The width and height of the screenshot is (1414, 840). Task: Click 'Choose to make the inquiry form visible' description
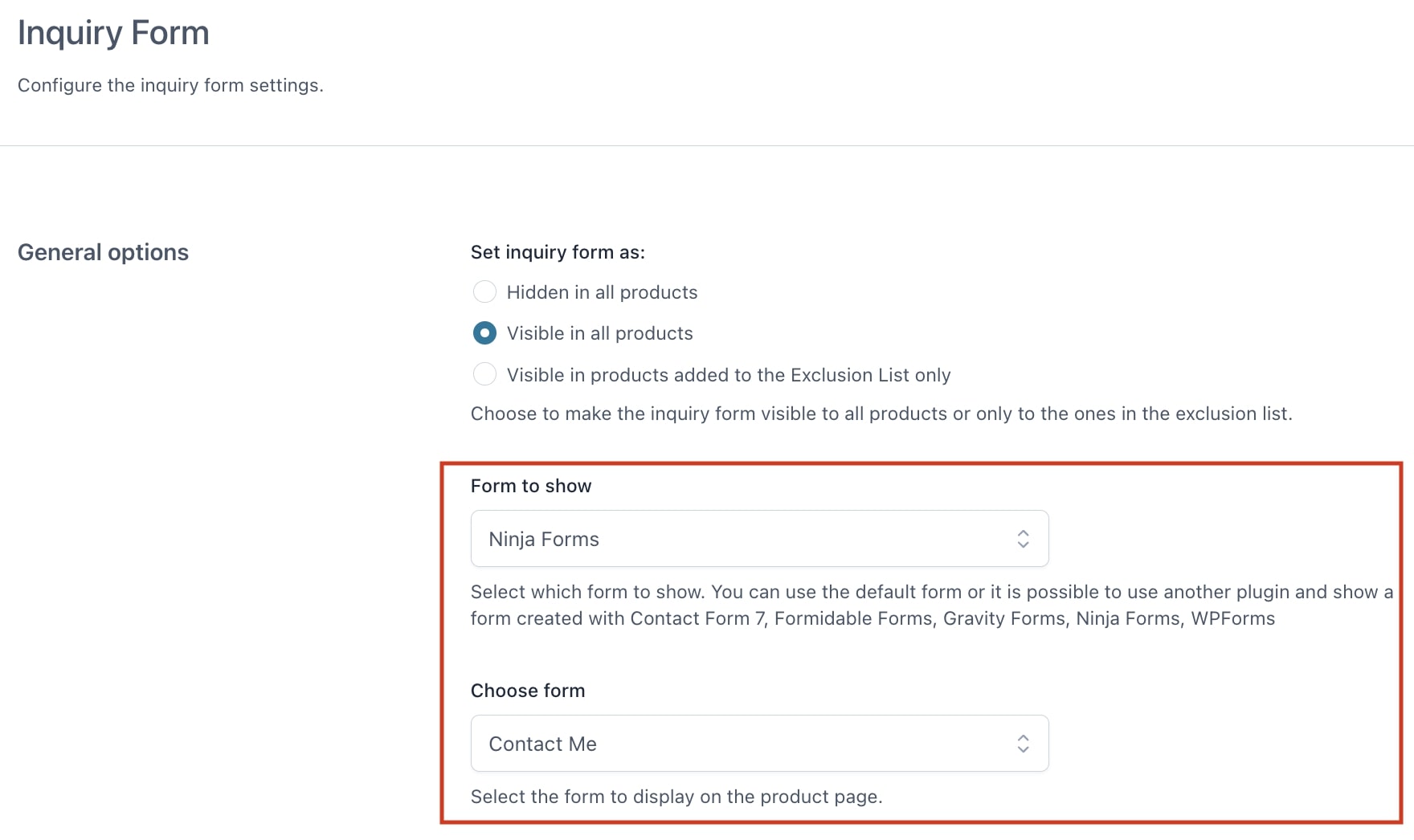coord(881,414)
